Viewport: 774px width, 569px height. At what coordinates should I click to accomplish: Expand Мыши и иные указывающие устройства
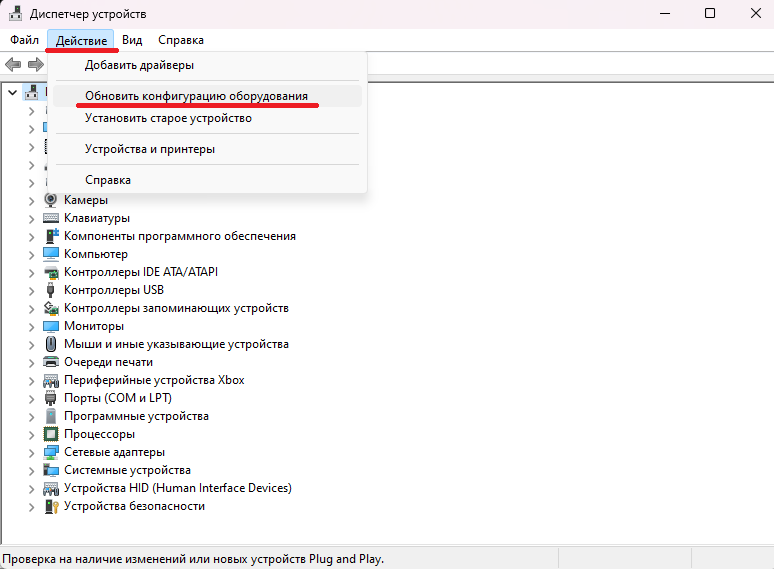point(32,344)
